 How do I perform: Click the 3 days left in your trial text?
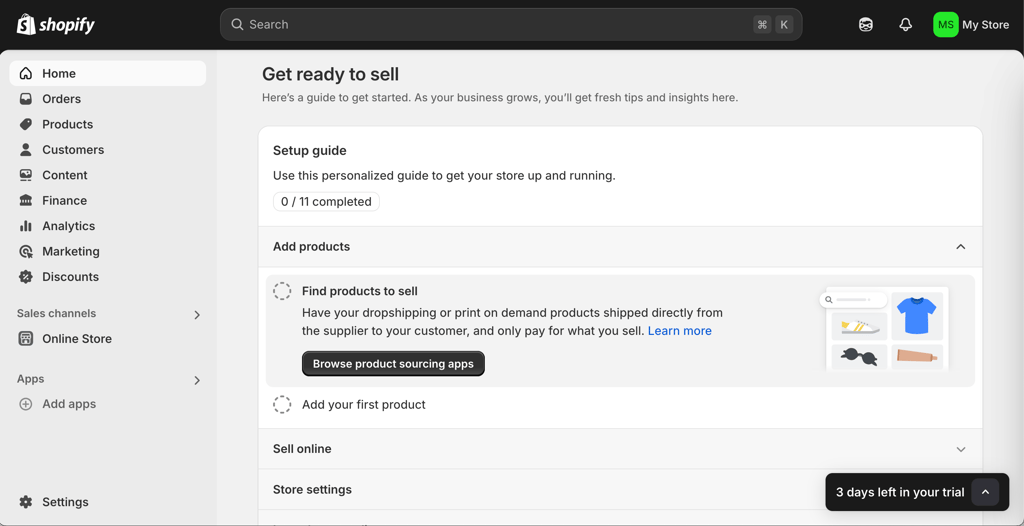pos(900,492)
